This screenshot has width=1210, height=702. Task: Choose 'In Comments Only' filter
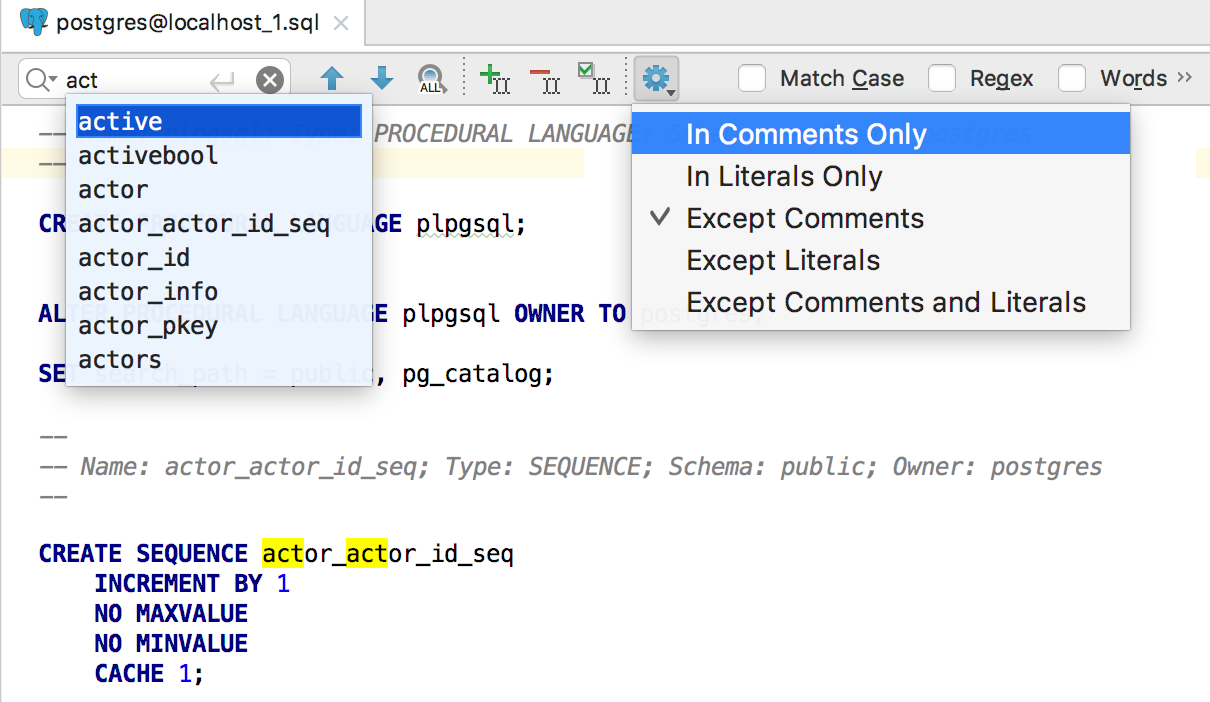881,134
